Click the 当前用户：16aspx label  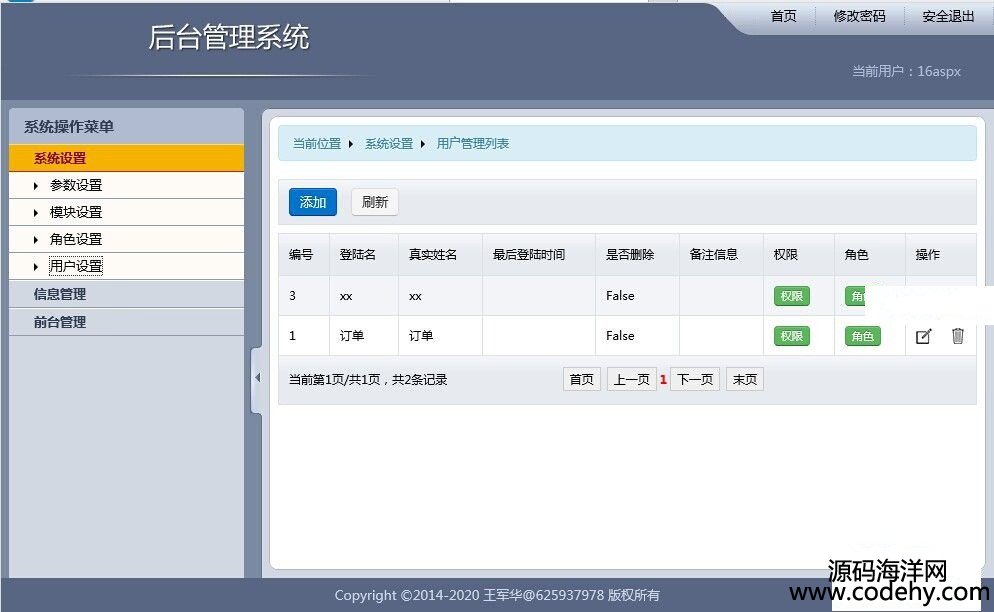907,71
